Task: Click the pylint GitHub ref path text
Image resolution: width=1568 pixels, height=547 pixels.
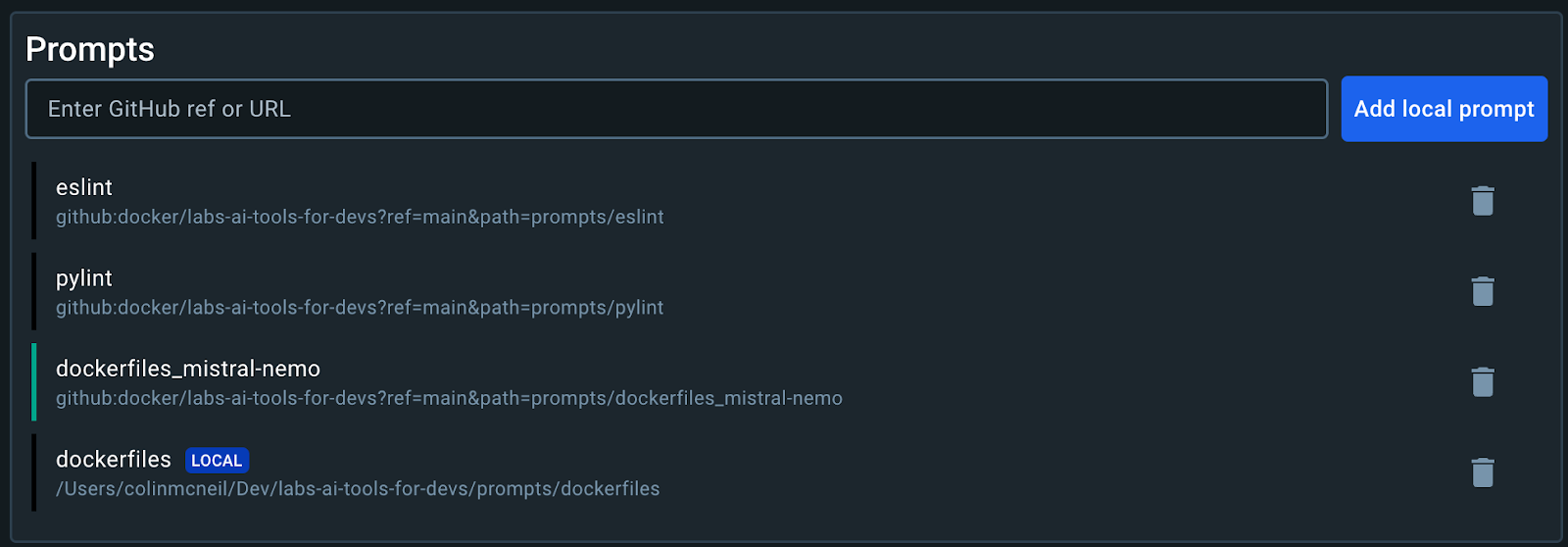Action: coord(360,308)
